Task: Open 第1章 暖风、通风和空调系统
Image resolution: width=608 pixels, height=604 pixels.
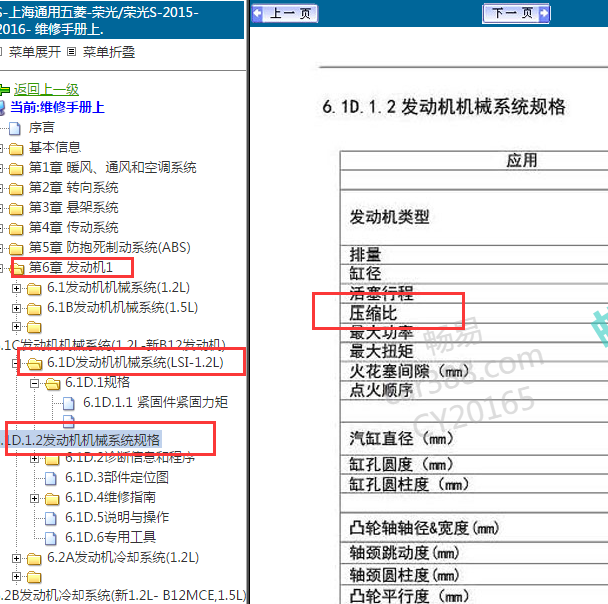Action: (x=112, y=167)
